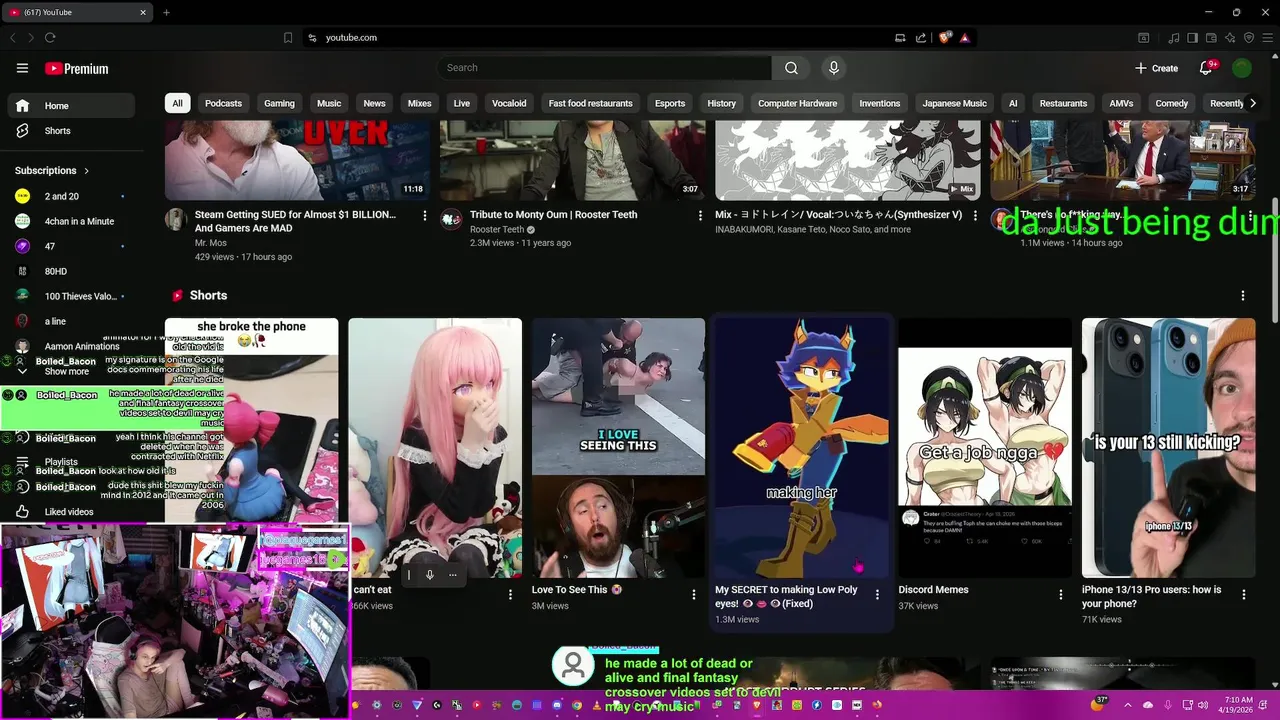This screenshot has width=1280, height=720.
Task: Click the YouTube Premium logo
Action: click(76, 69)
